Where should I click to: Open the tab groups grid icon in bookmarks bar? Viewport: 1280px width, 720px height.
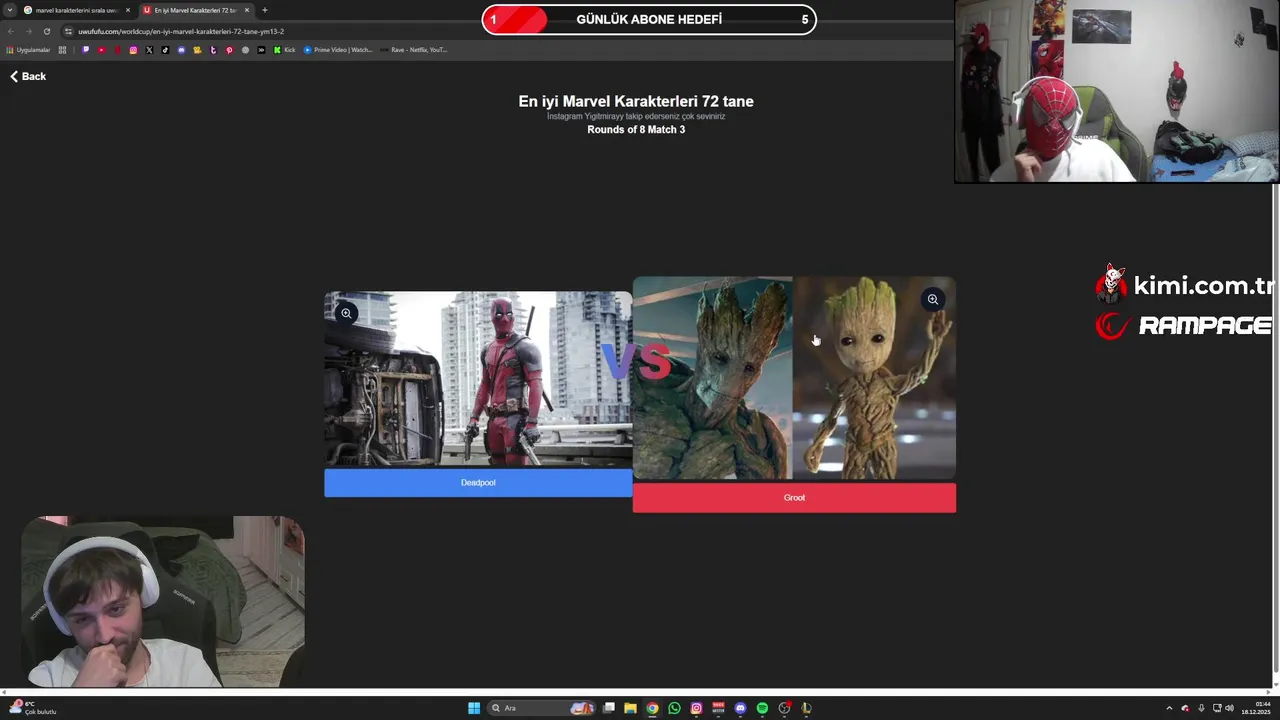(62, 50)
